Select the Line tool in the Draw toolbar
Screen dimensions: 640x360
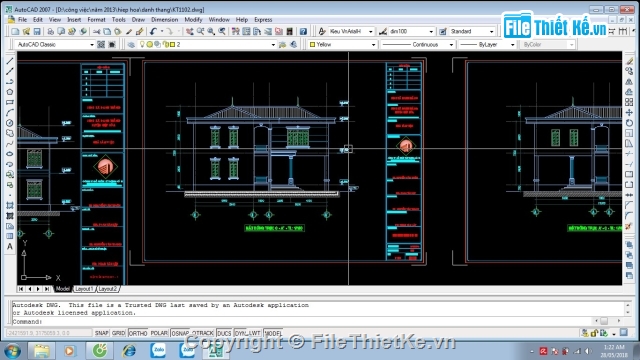(10, 61)
